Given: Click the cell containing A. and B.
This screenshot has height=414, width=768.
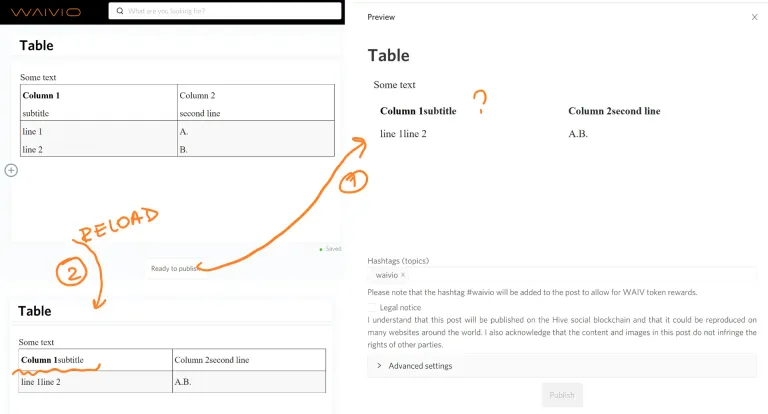Looking at the screenshot, I should pos(256,139).
